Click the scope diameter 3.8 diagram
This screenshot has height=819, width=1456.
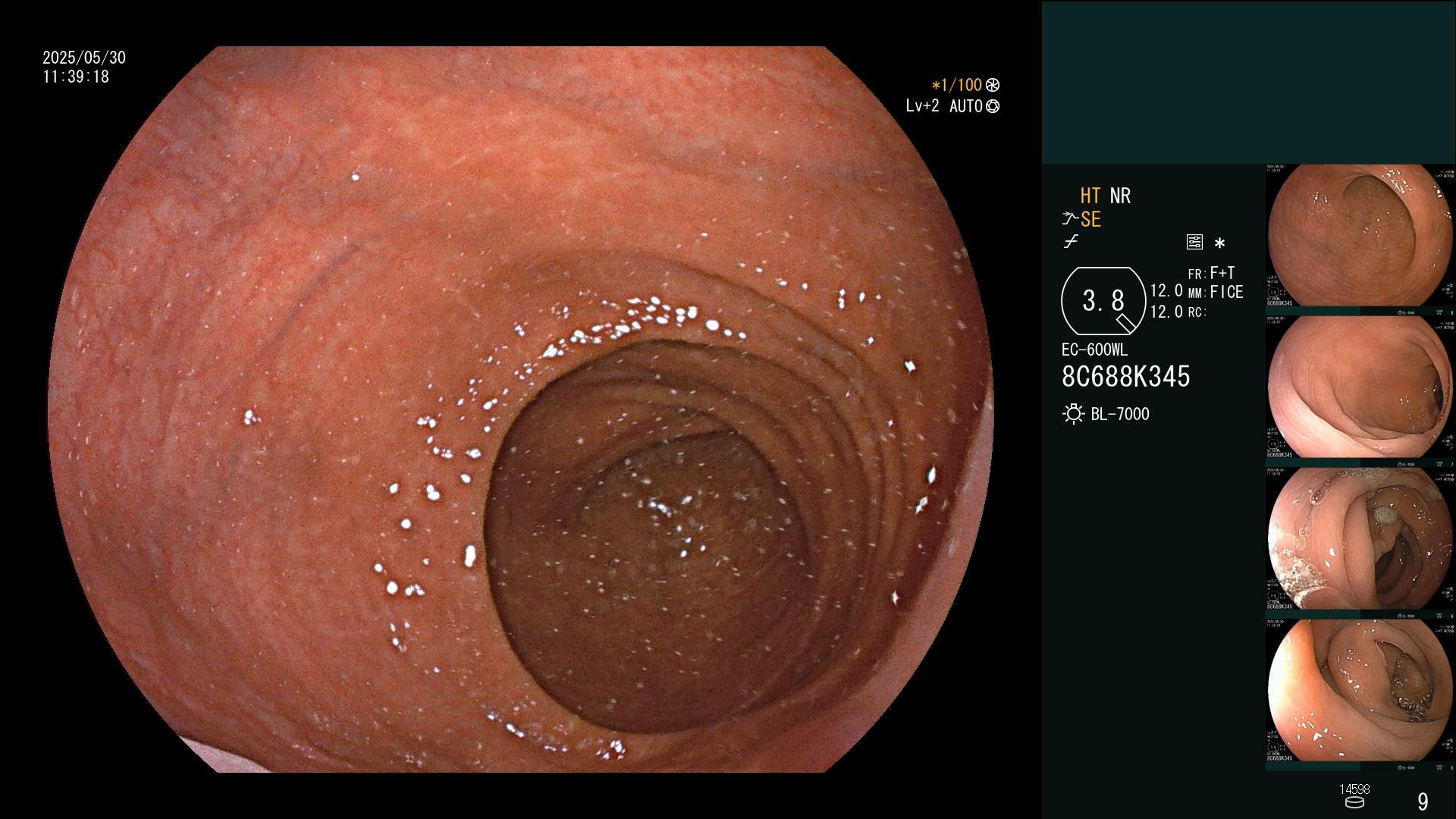click(1103, 301)
